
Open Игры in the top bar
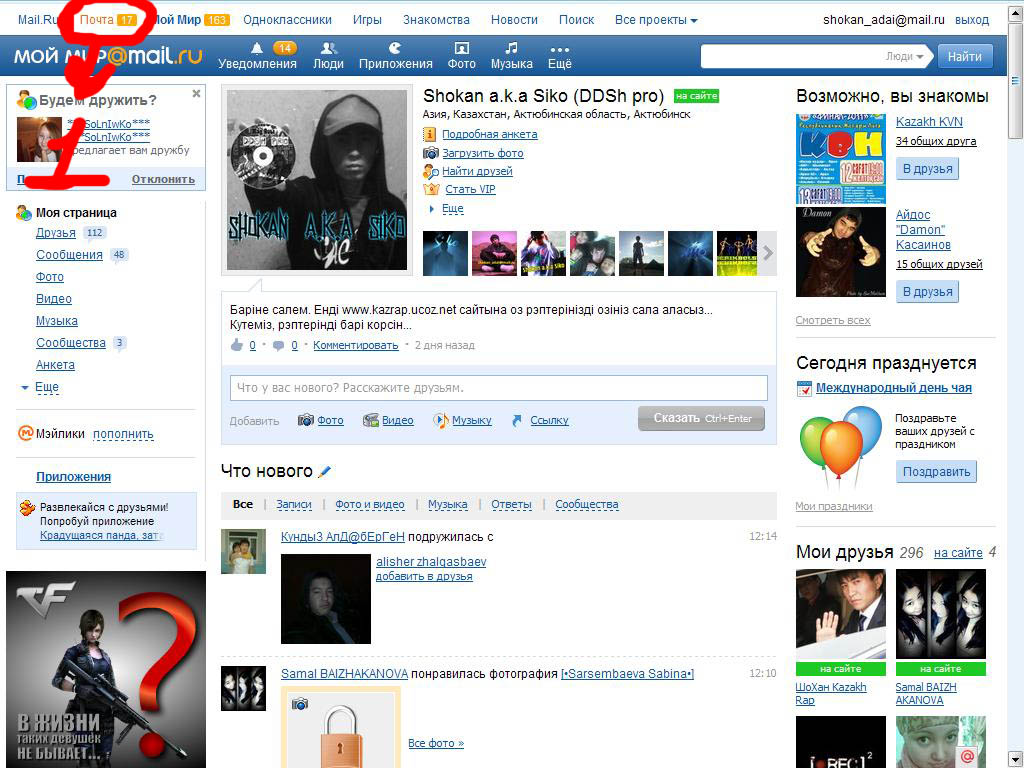[x=367, y=20]
